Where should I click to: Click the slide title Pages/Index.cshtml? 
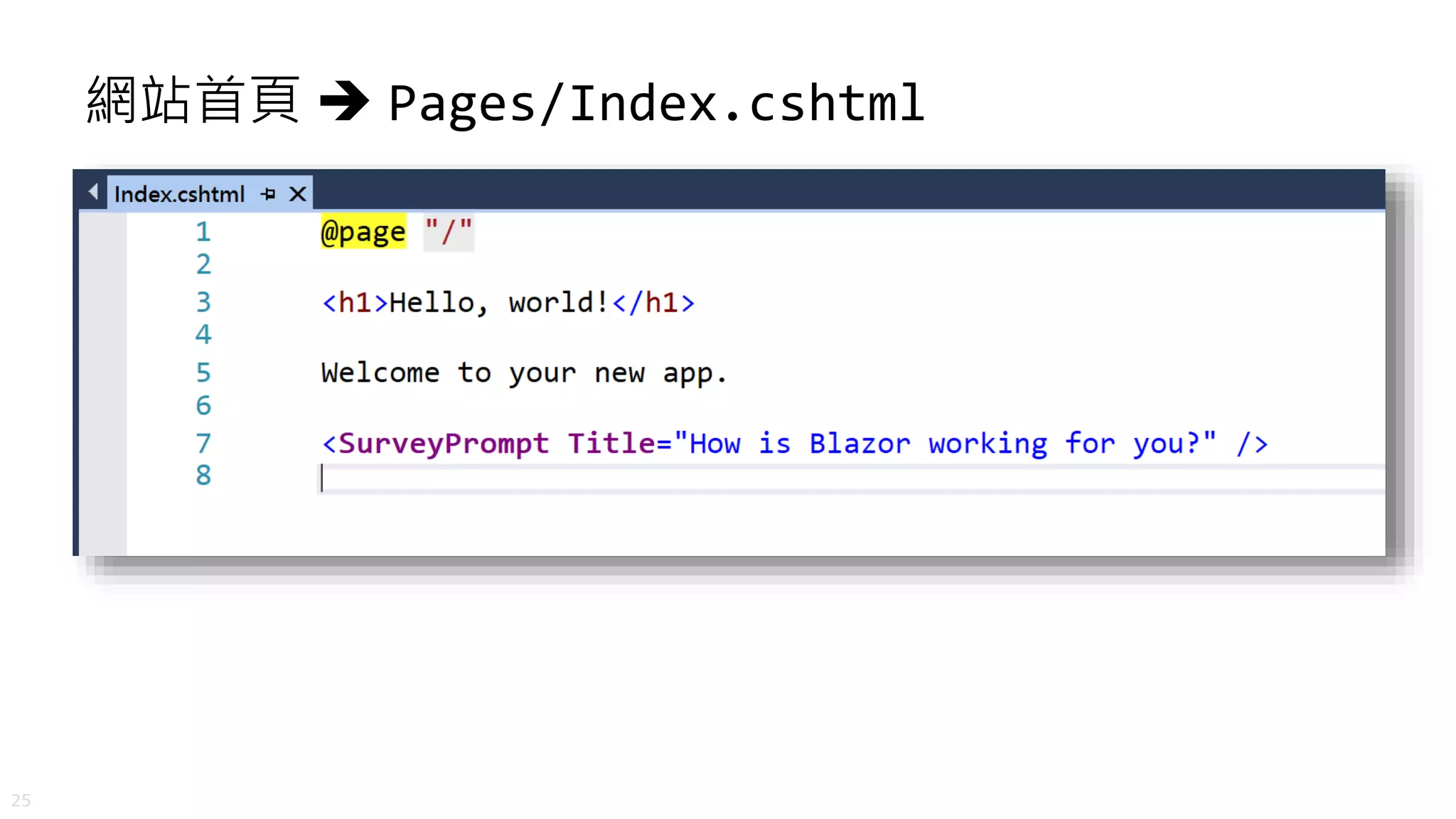point(655,104)
